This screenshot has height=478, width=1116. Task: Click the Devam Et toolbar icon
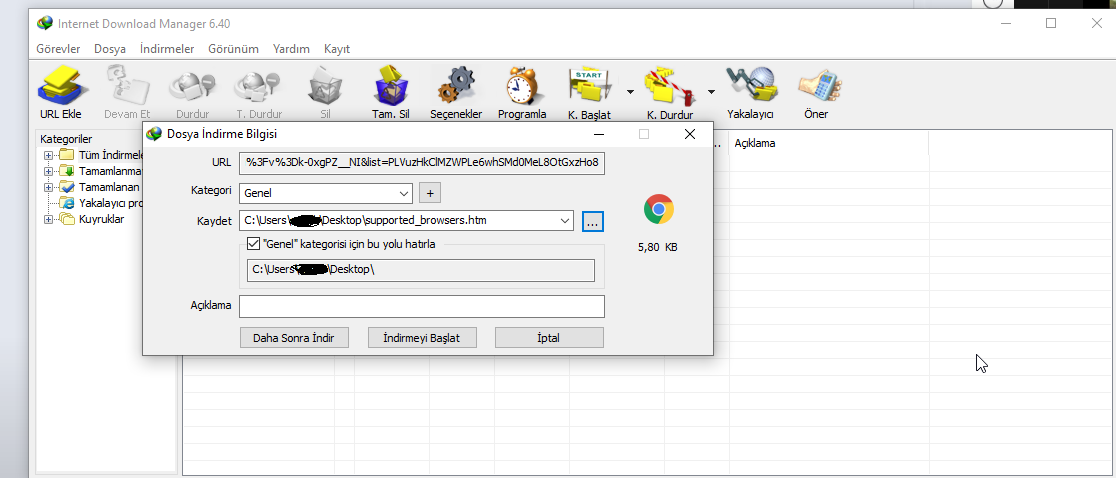pyautogui.click(x=127, y=84)
